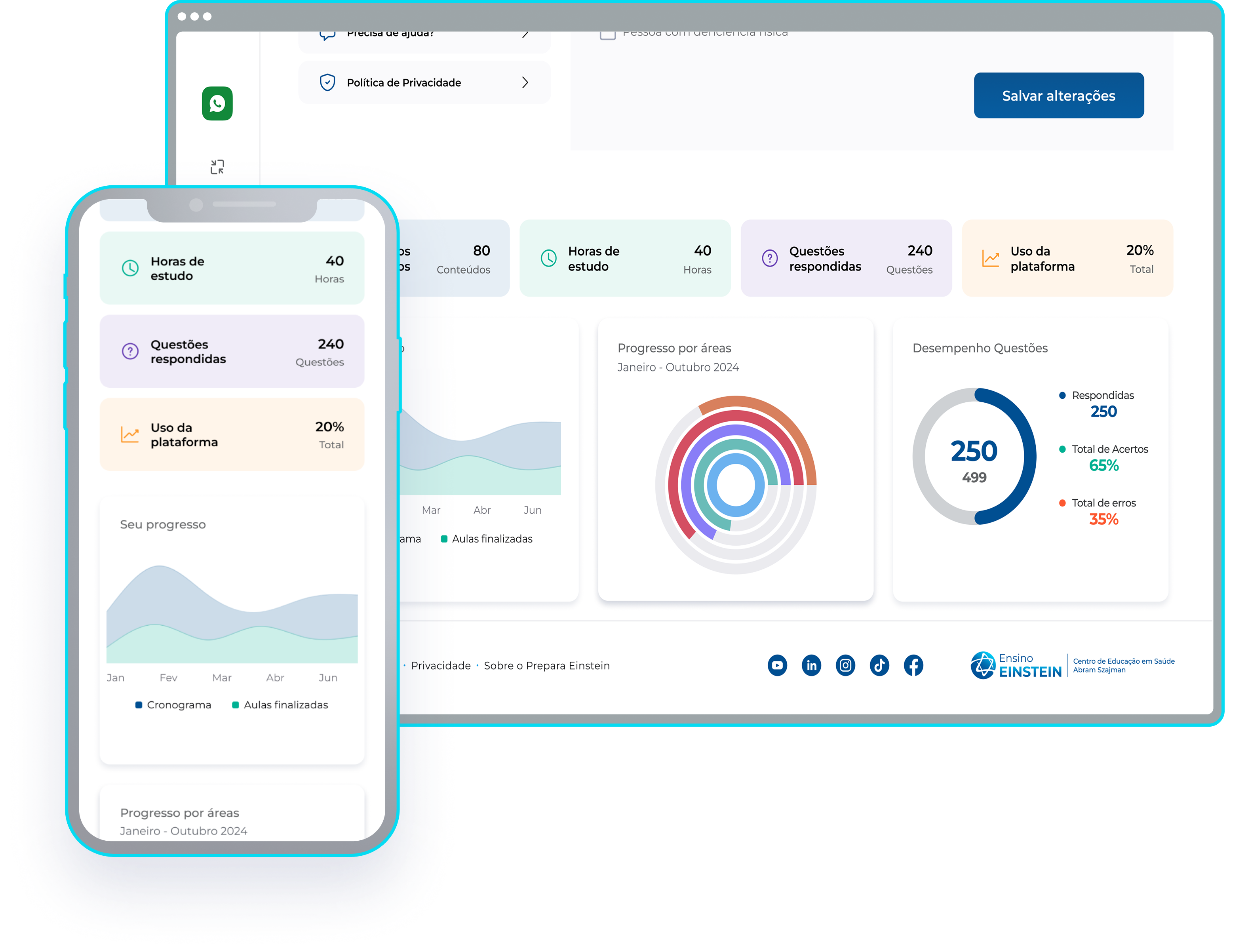
Task: Open the LinkedIn social icon in footer
Action: coord(811,665)
